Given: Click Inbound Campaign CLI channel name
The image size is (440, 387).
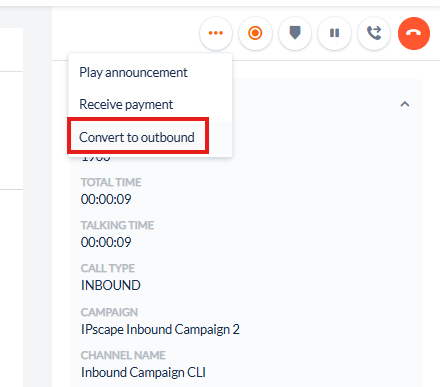Looking at the screenshot, I should pos(143,372).
